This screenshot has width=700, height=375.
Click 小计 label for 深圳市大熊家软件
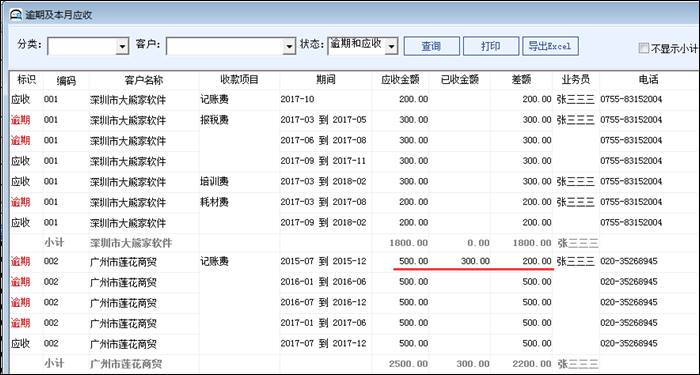(x=54, y=243)
